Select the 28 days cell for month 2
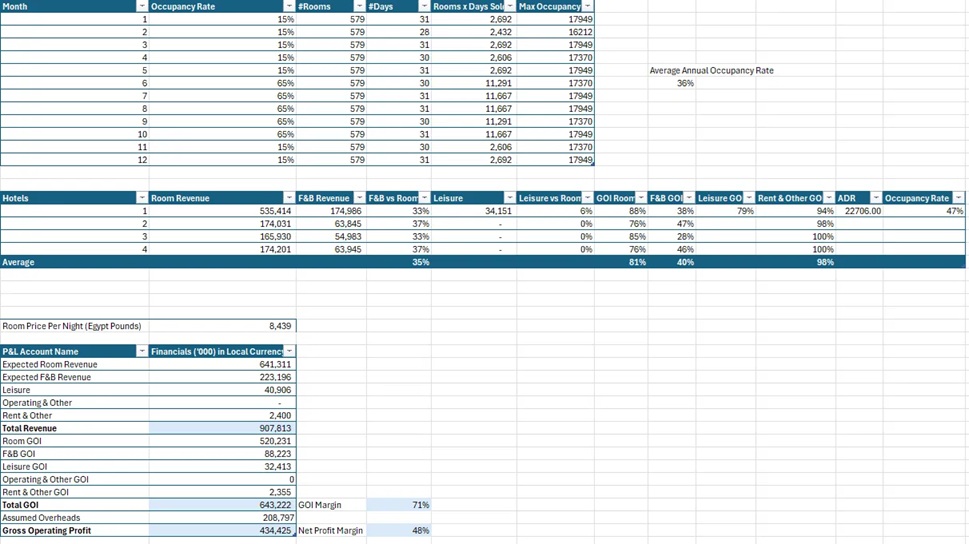 tap(399, 32)
